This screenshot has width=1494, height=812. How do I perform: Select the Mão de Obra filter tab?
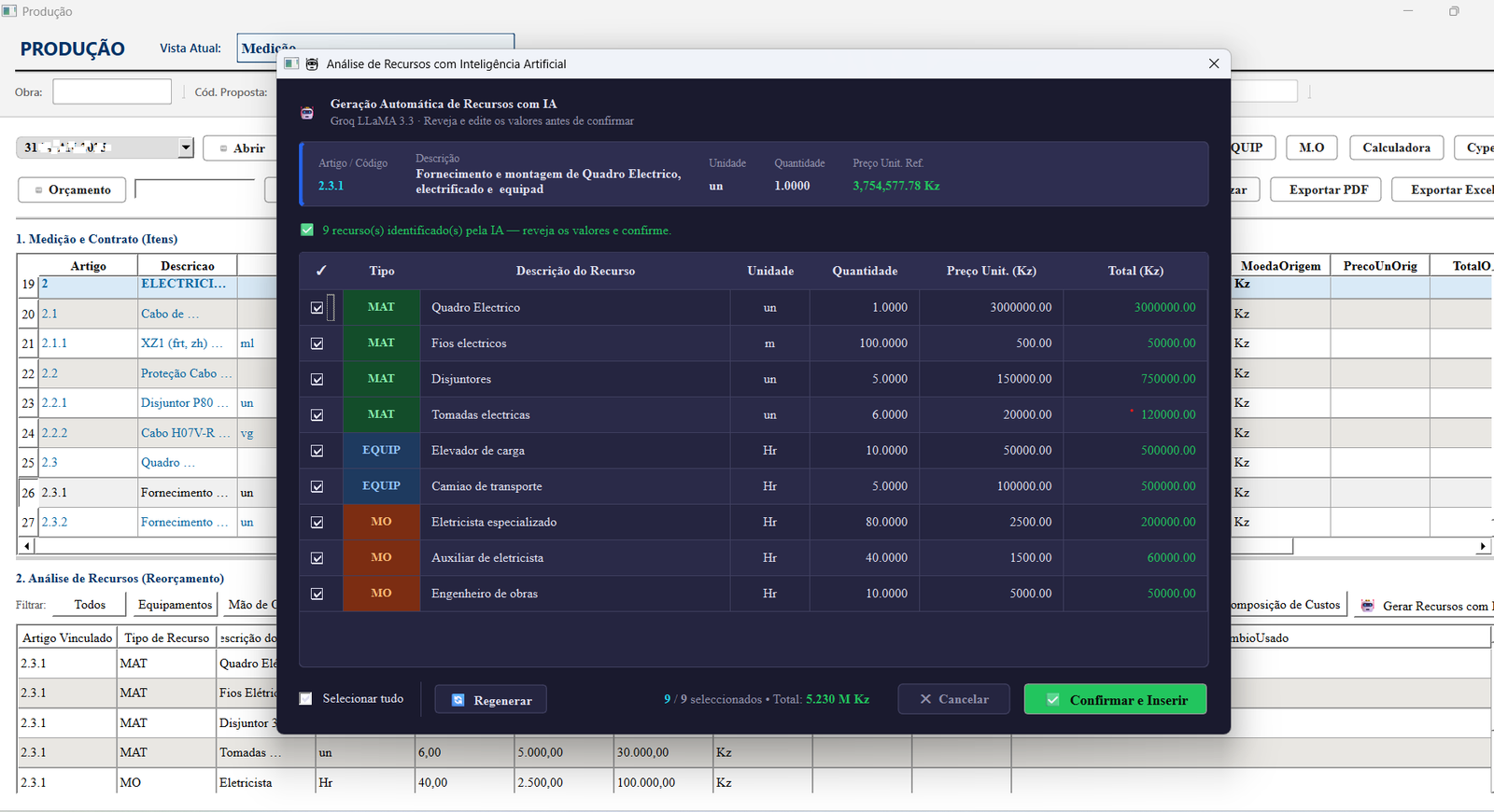pyautogui.click(x=250, y=605)
